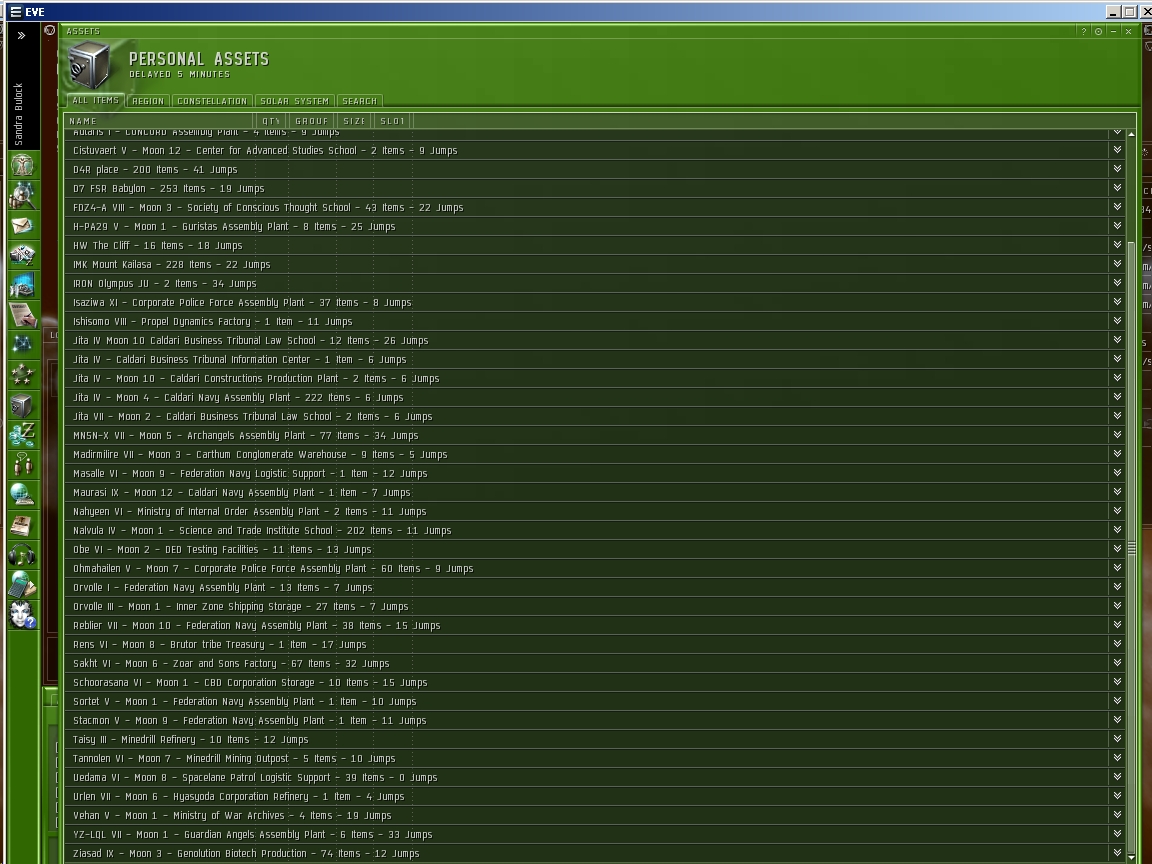Select Sakht VI Zoar and Sons Factory row
The image size is (1152, 864).
coord(594,663)
